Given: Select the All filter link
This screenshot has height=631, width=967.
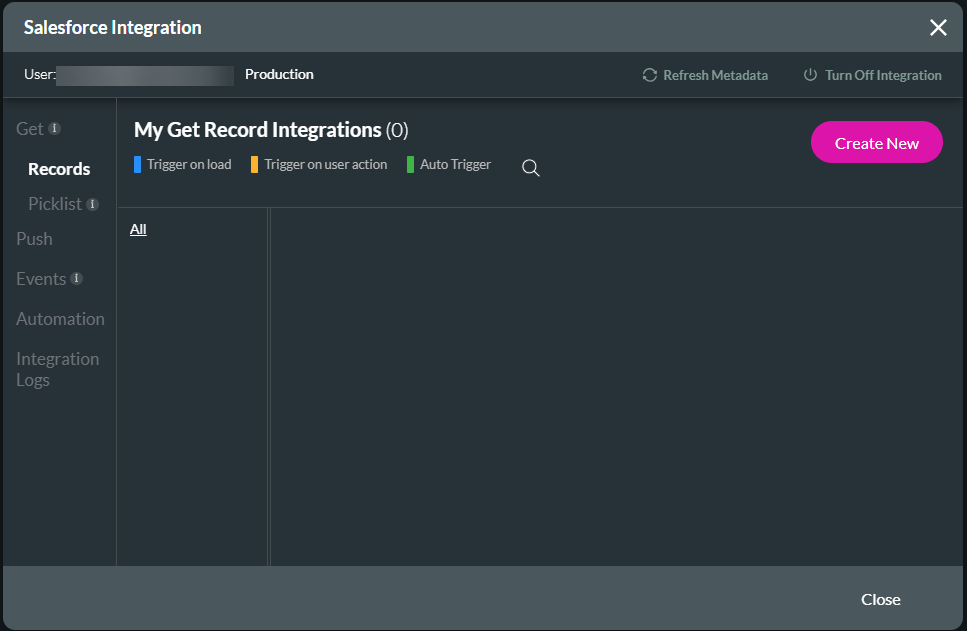Looking at the screenshot, I should pyautogui.click(x=138, y=229).
